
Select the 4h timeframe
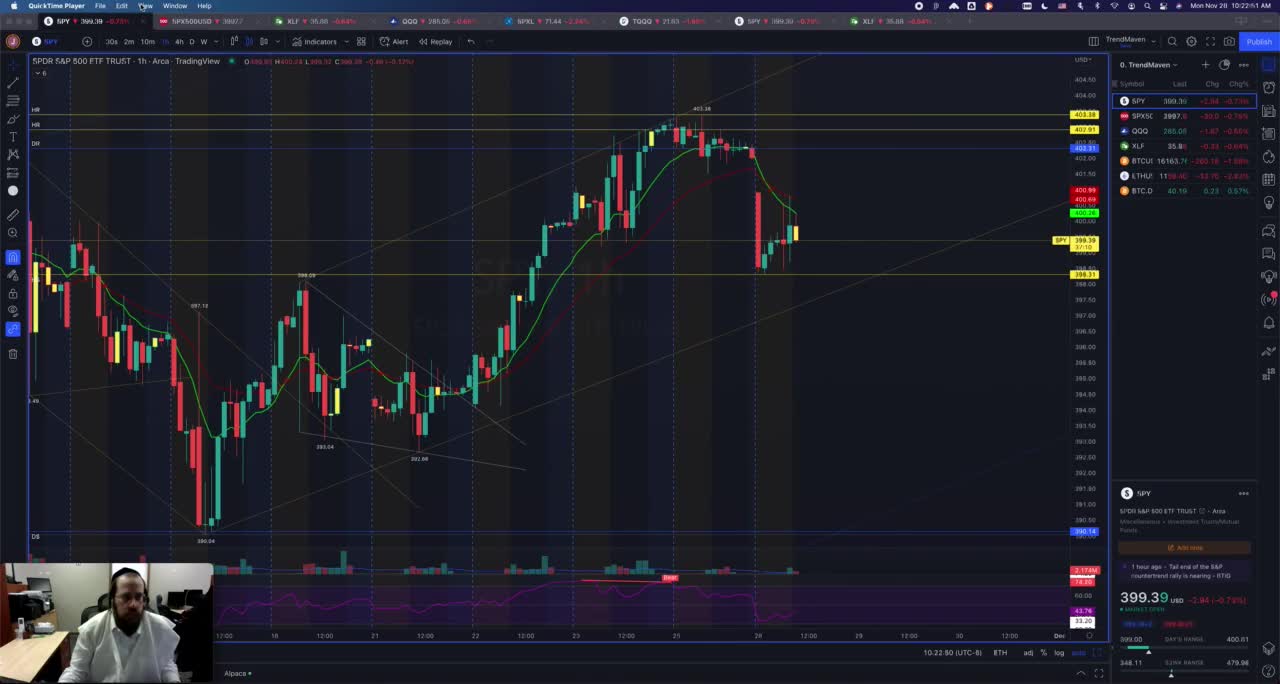[x=179, y=41]
